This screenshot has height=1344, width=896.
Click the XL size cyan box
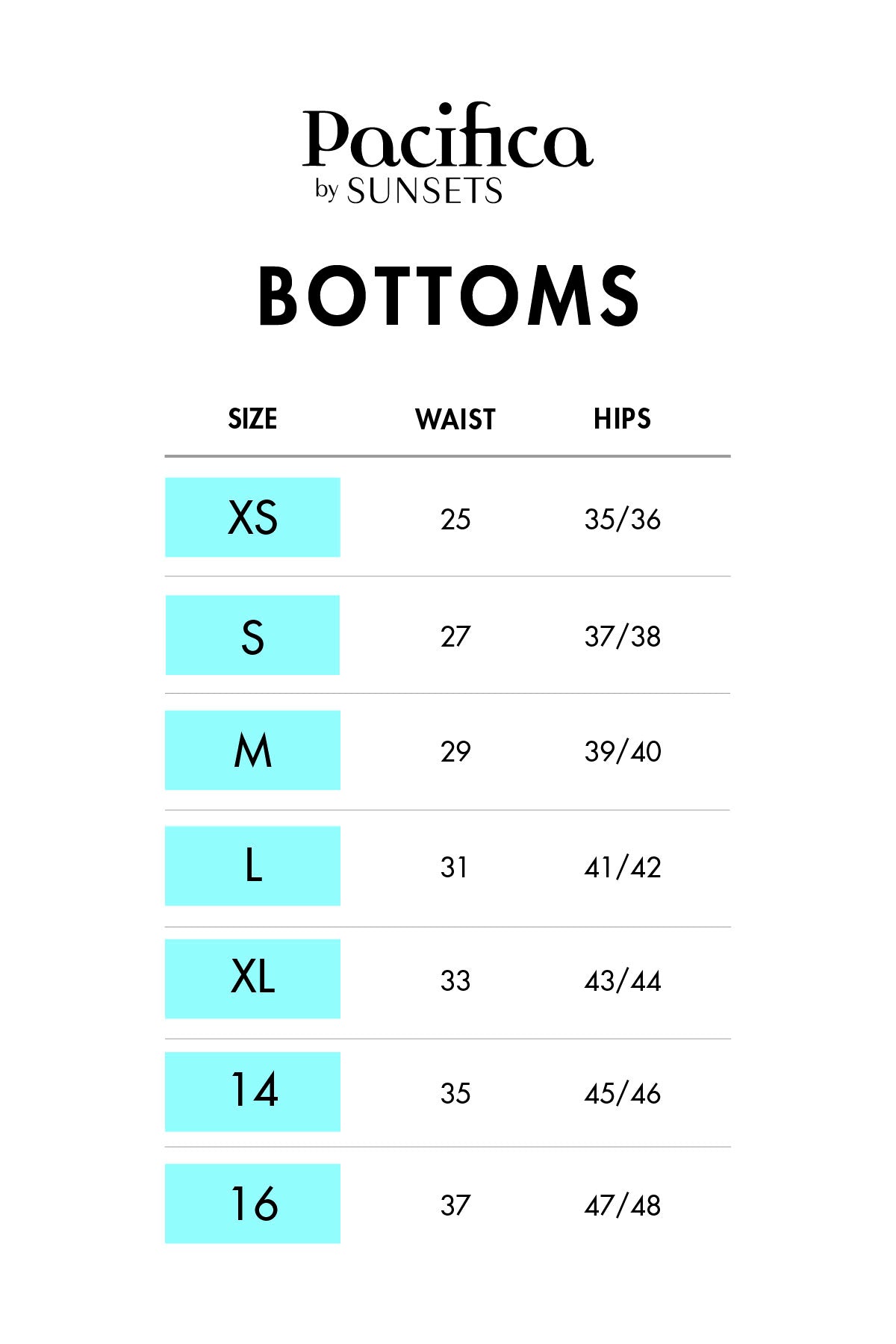click(x=252, y=979)
